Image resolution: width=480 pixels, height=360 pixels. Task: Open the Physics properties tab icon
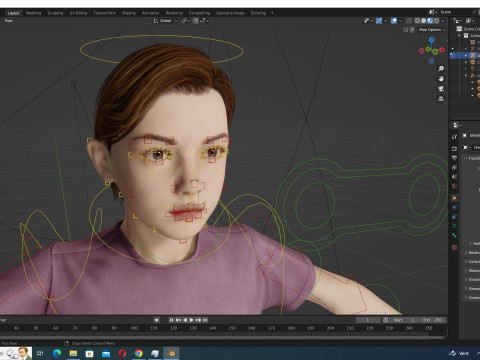tap(454, 207)
